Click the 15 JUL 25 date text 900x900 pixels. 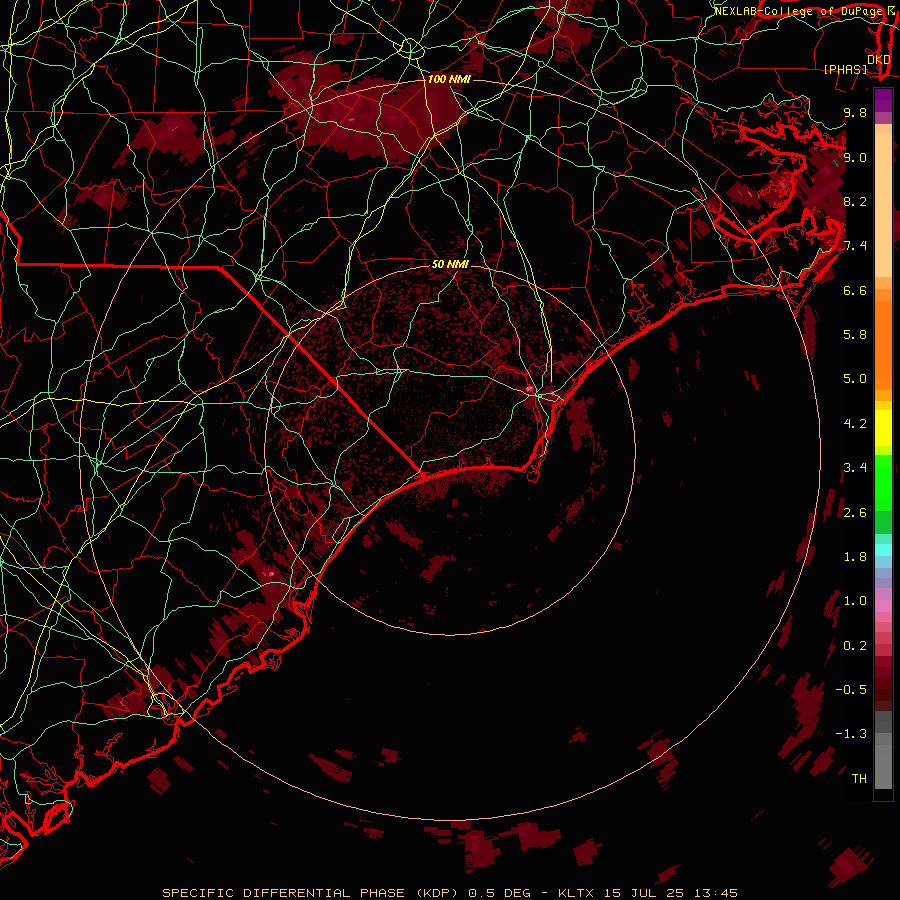click(x=643, y=893)
